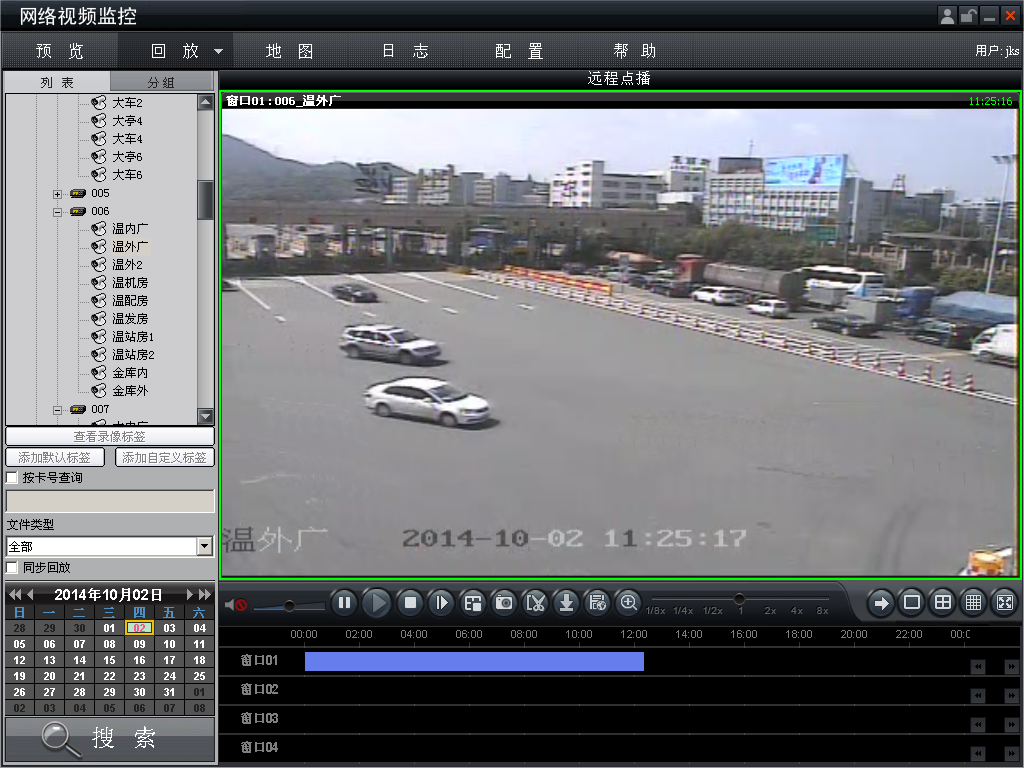The image size is (1024, 768).
Task: Enter fullscreen view mode
Action: point(1005,603)
